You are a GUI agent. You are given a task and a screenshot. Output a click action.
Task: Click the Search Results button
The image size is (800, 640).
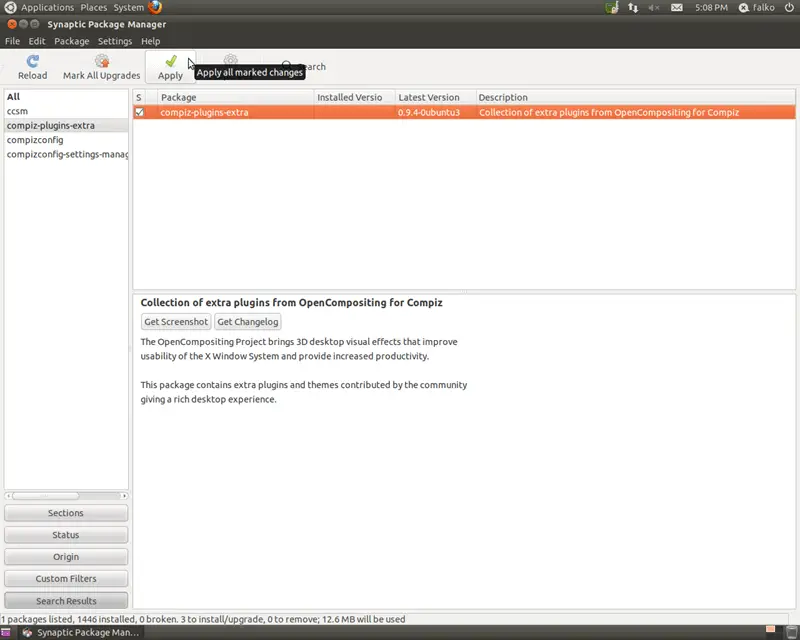(x=66, y=601)
